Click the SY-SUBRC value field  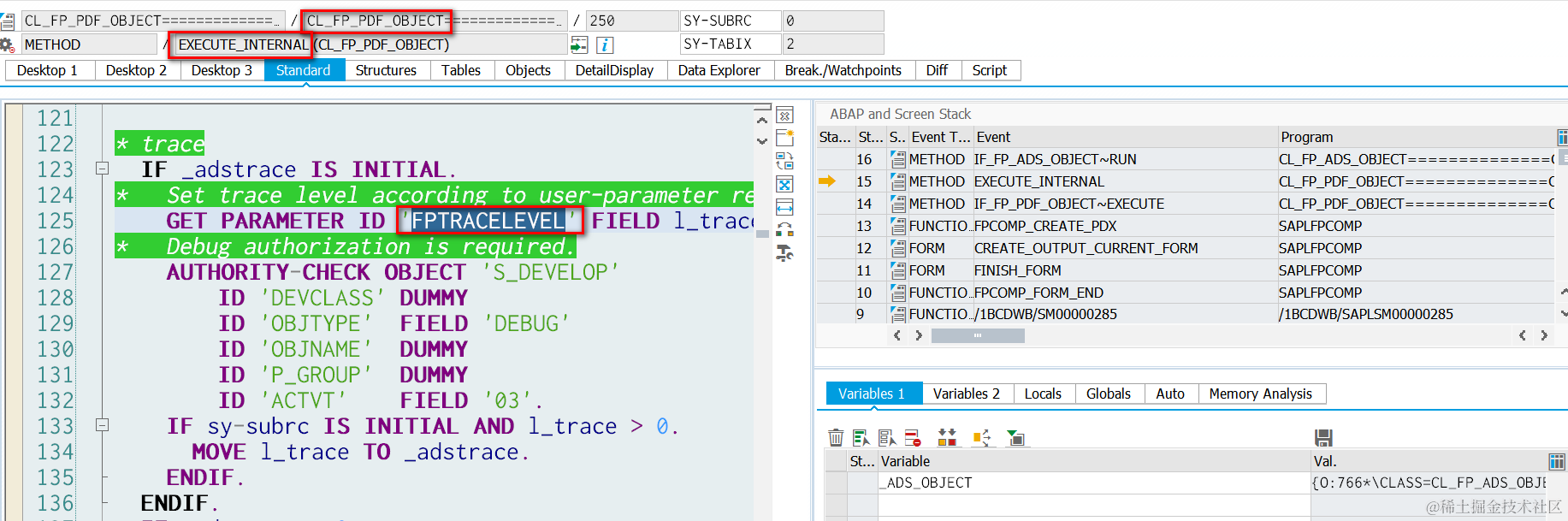[833, 21]
